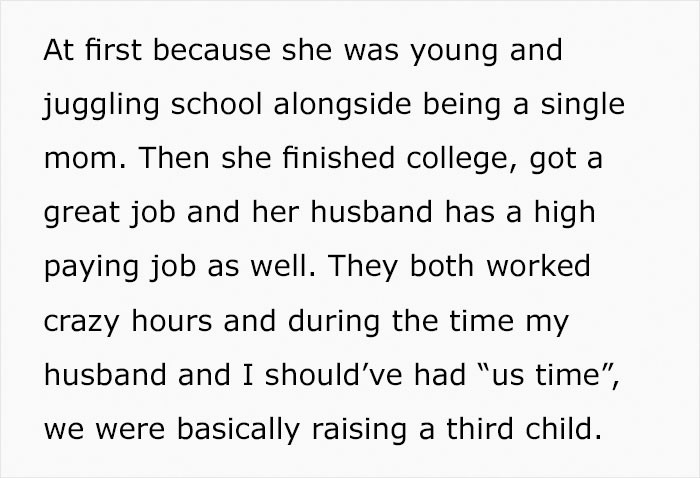Click the word "paying"
700x478 pixels.
pos(91,268)
